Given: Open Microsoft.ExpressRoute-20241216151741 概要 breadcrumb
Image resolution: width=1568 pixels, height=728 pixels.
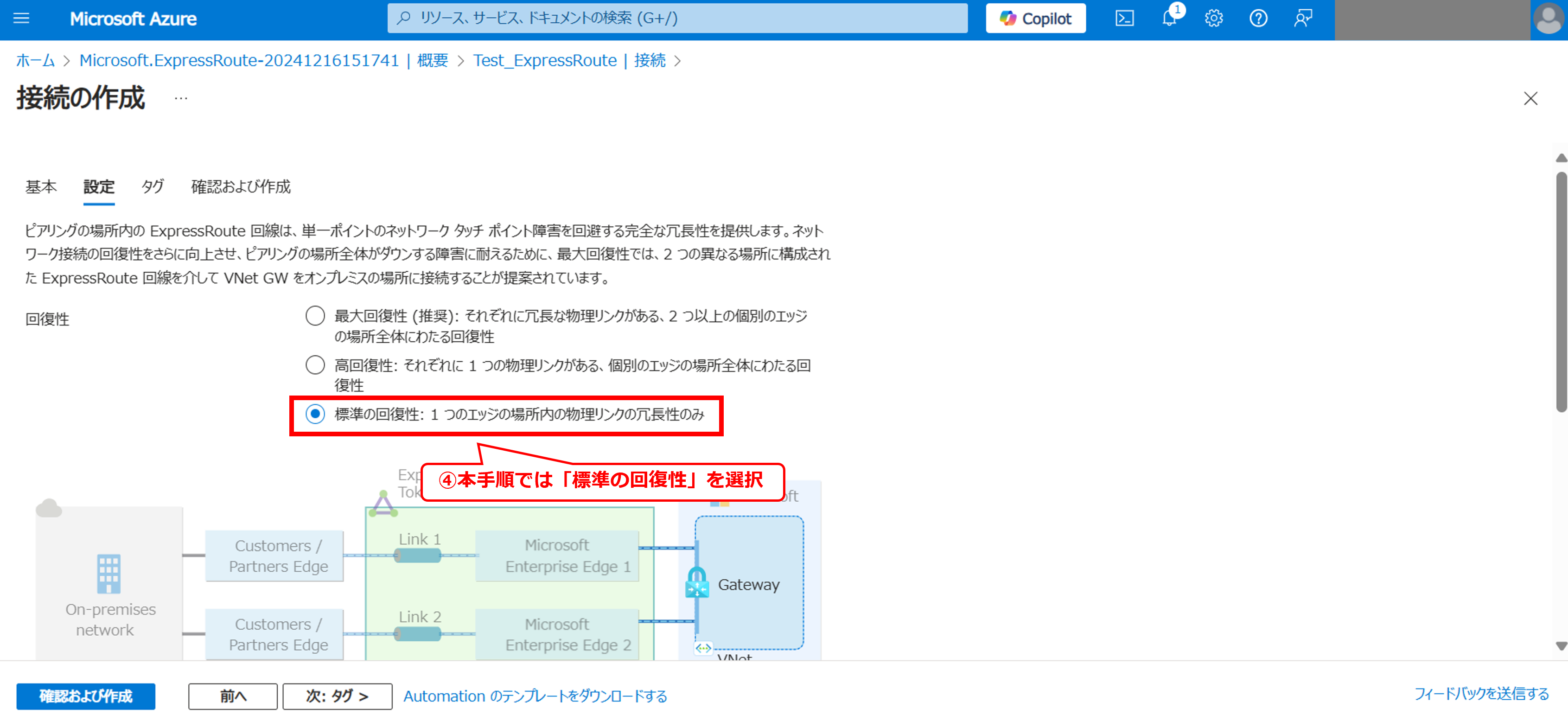Looking at the screenshot, I should point(263,60).
